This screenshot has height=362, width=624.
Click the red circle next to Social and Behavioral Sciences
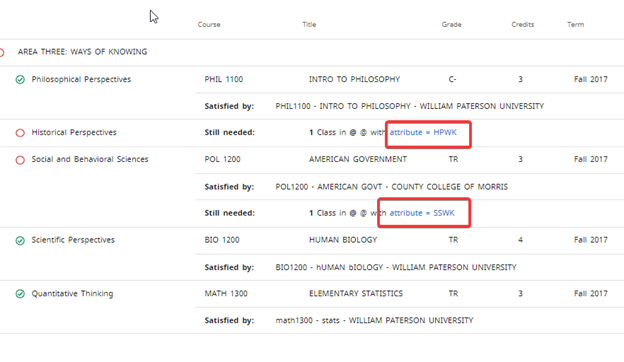pos(20,160)
